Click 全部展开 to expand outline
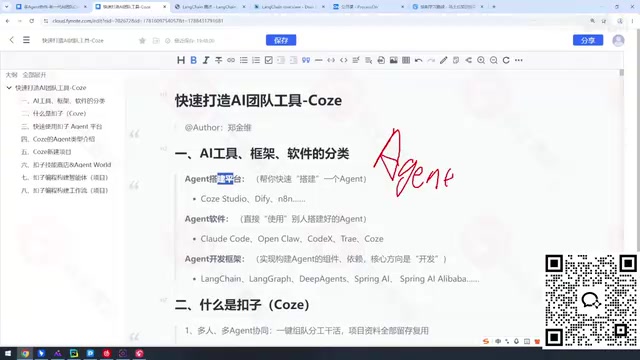The width and height of the screenshot is (640, 360). tap(34, 75)
